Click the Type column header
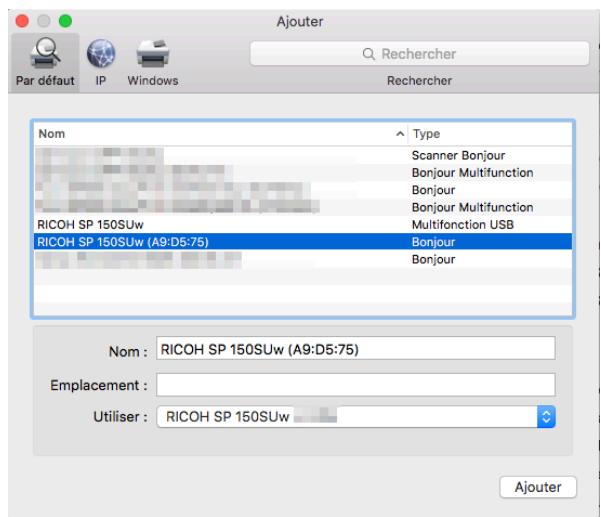The height and width of the screenshot is (517, 601). (491, 134)
